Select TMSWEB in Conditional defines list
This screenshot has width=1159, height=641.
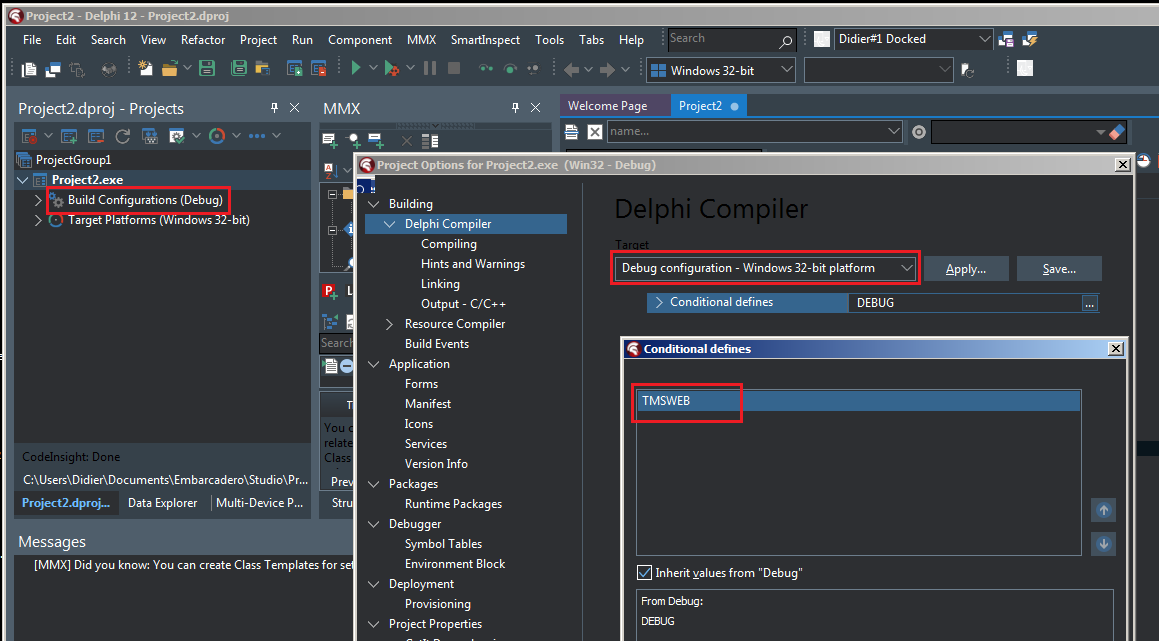tap(858, 401)
